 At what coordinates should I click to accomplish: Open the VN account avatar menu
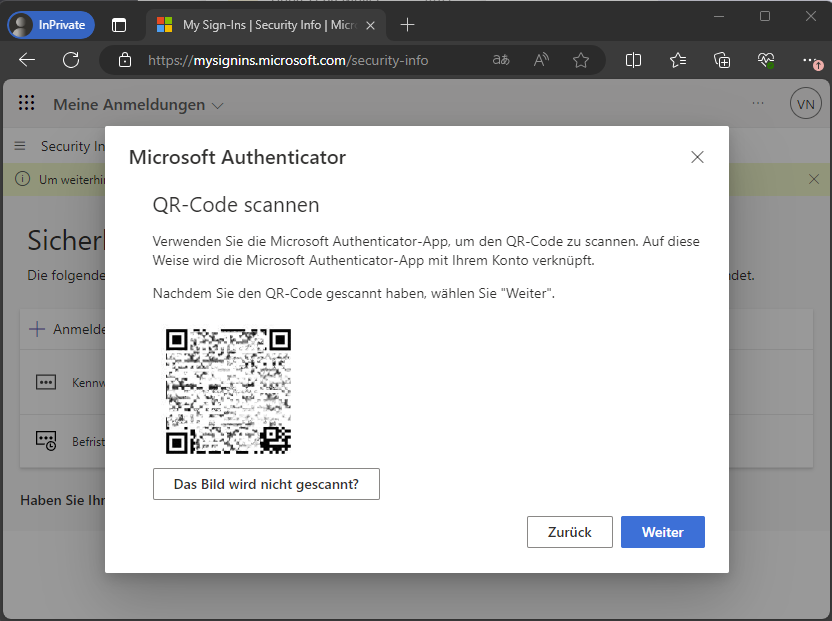point(804,104)
